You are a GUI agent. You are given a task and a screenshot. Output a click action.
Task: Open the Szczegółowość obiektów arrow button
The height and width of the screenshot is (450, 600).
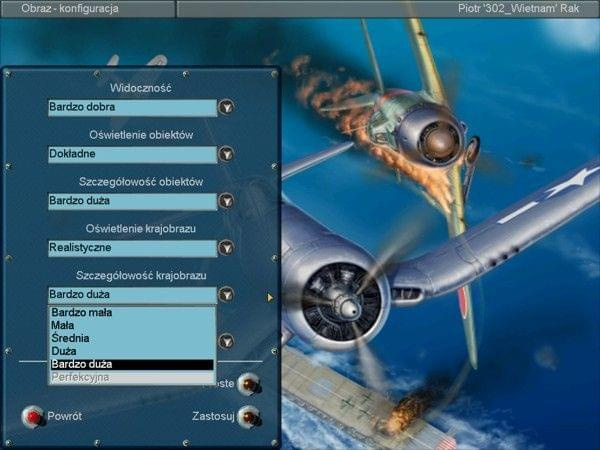click(226, 201)
